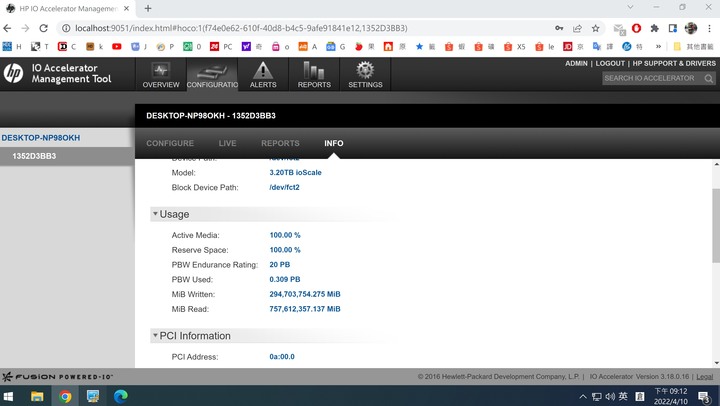Screen dimensions: 720x406
Task: Click the Active Media 100.00 % value
Action: point(285,235)
